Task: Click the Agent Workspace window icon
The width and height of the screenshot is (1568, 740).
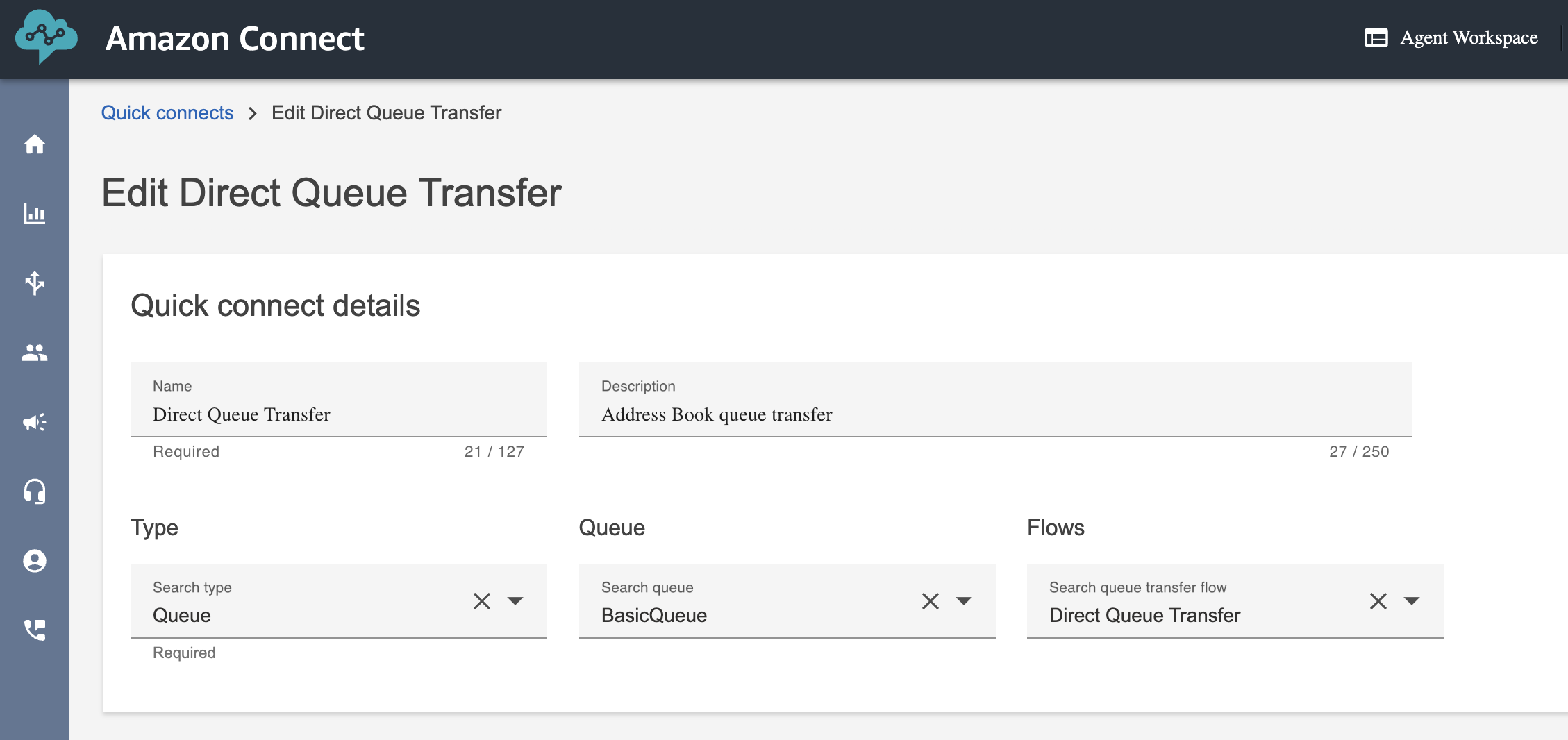Action: coord(1376,37)
